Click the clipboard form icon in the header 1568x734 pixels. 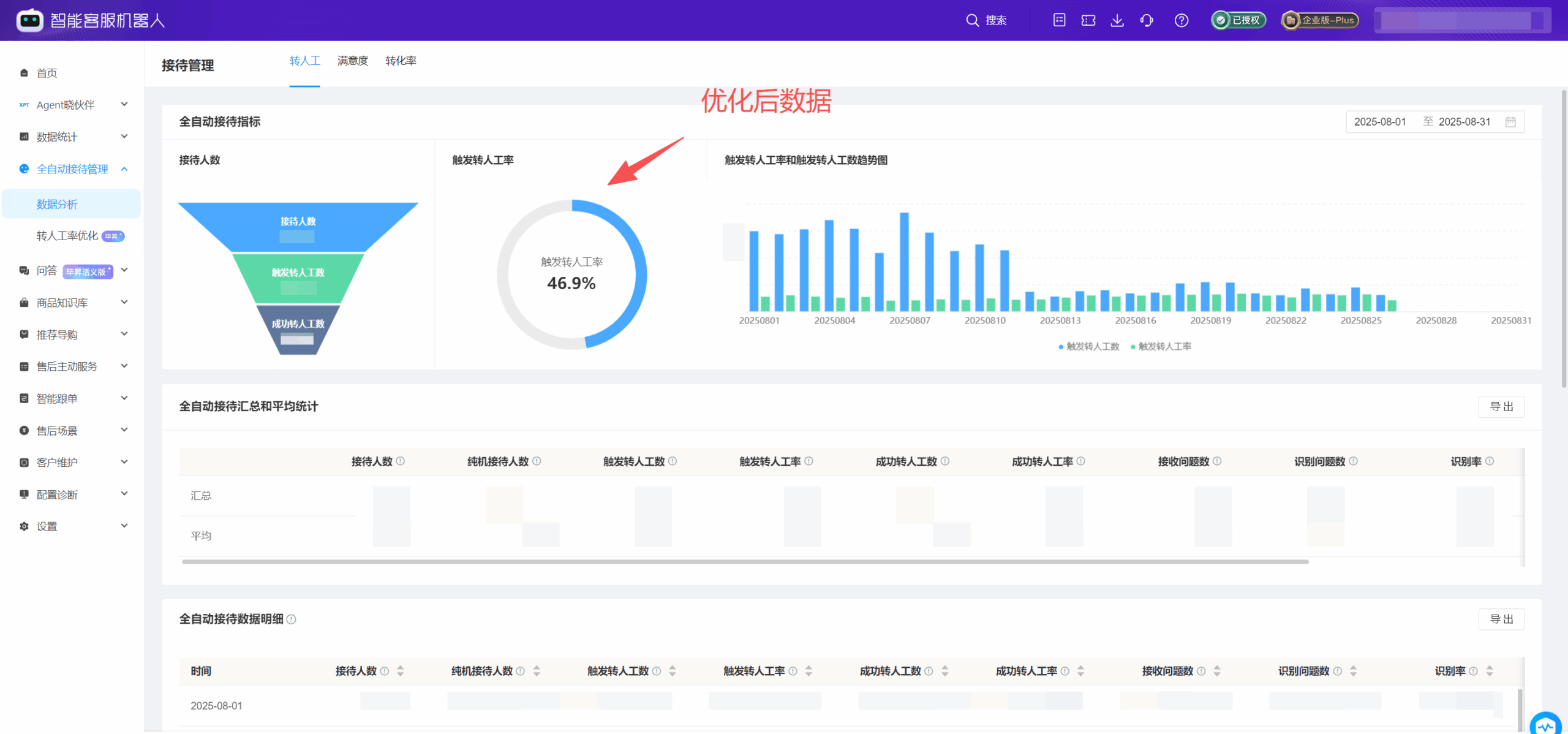(x=1059, y=20)
